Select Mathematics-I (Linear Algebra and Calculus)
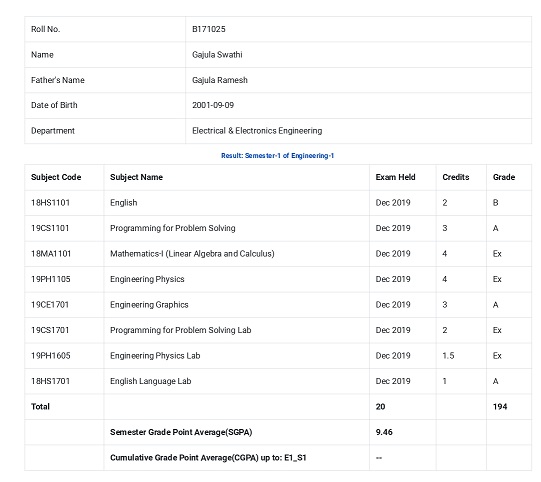This screenshot has height=482, width=541. click(192, 254)
